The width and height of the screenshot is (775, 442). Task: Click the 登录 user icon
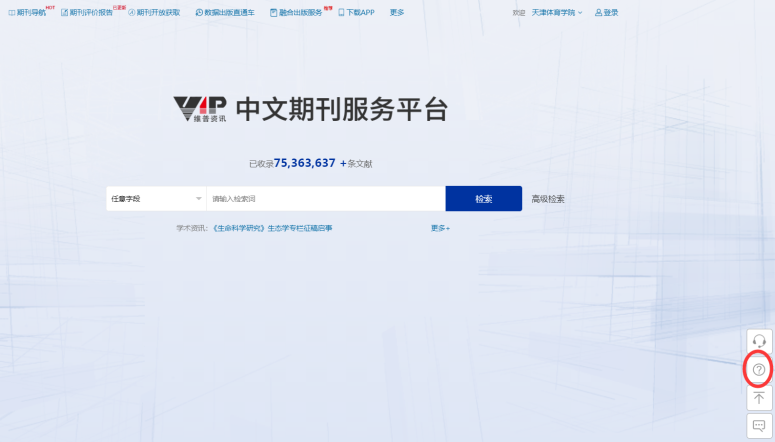tap(598, 12)
